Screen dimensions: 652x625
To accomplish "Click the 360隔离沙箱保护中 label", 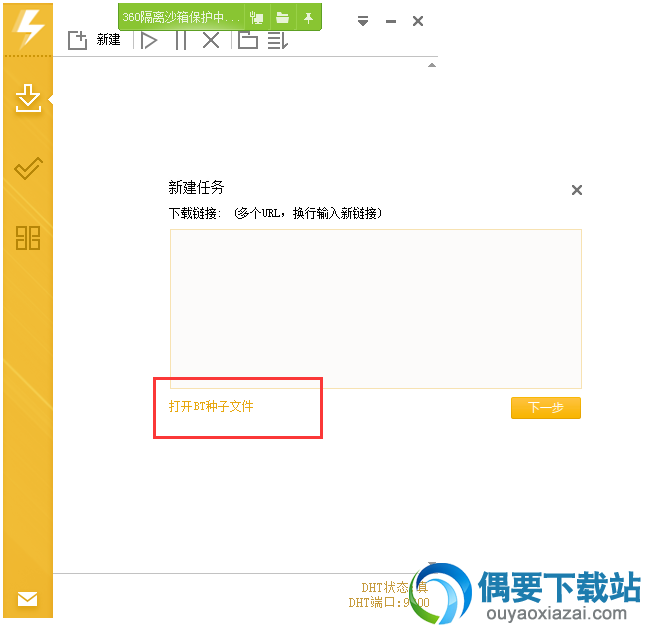I will [x=181, y=17].
